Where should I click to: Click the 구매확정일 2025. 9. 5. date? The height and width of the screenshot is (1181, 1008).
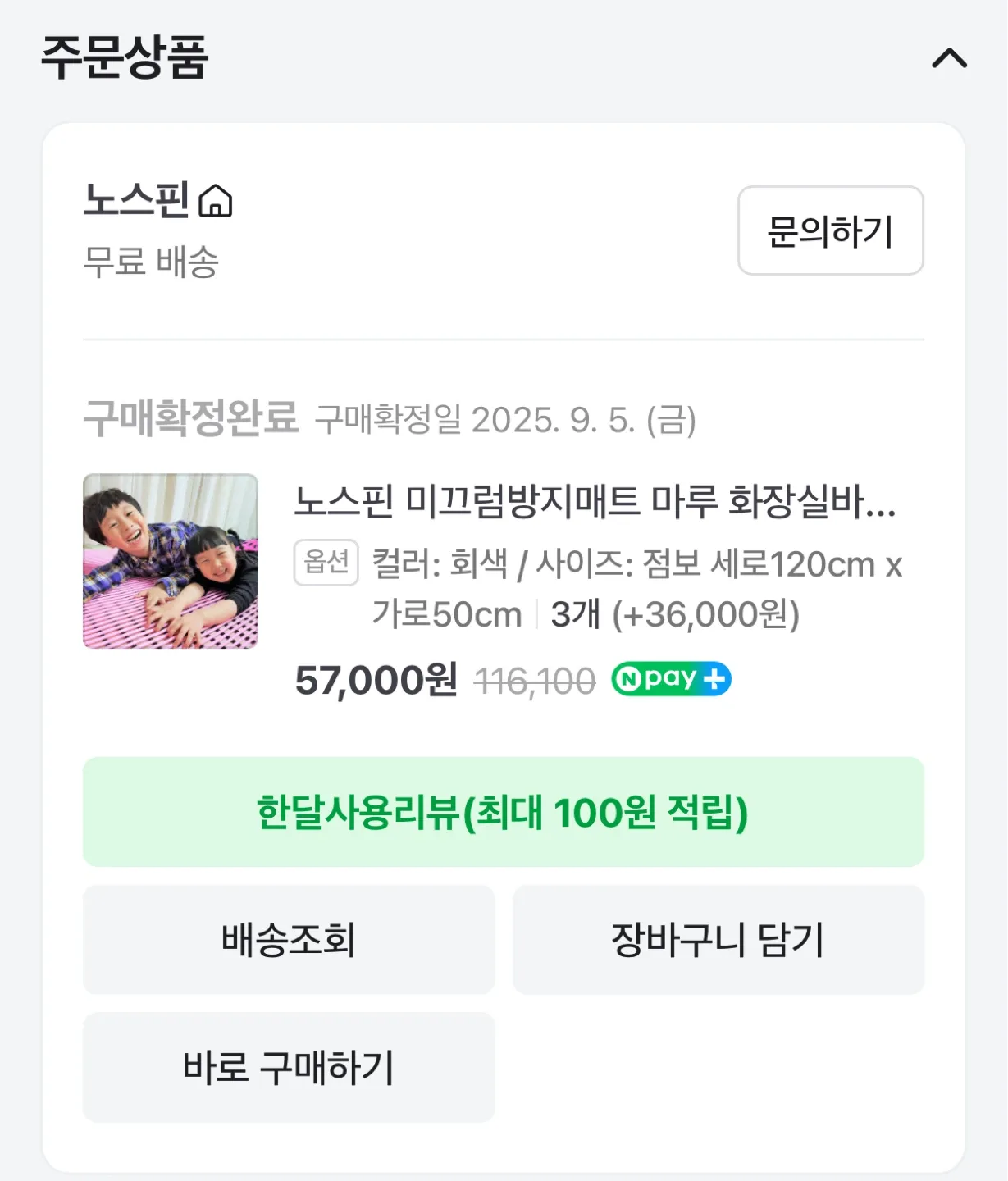point(505,420)
